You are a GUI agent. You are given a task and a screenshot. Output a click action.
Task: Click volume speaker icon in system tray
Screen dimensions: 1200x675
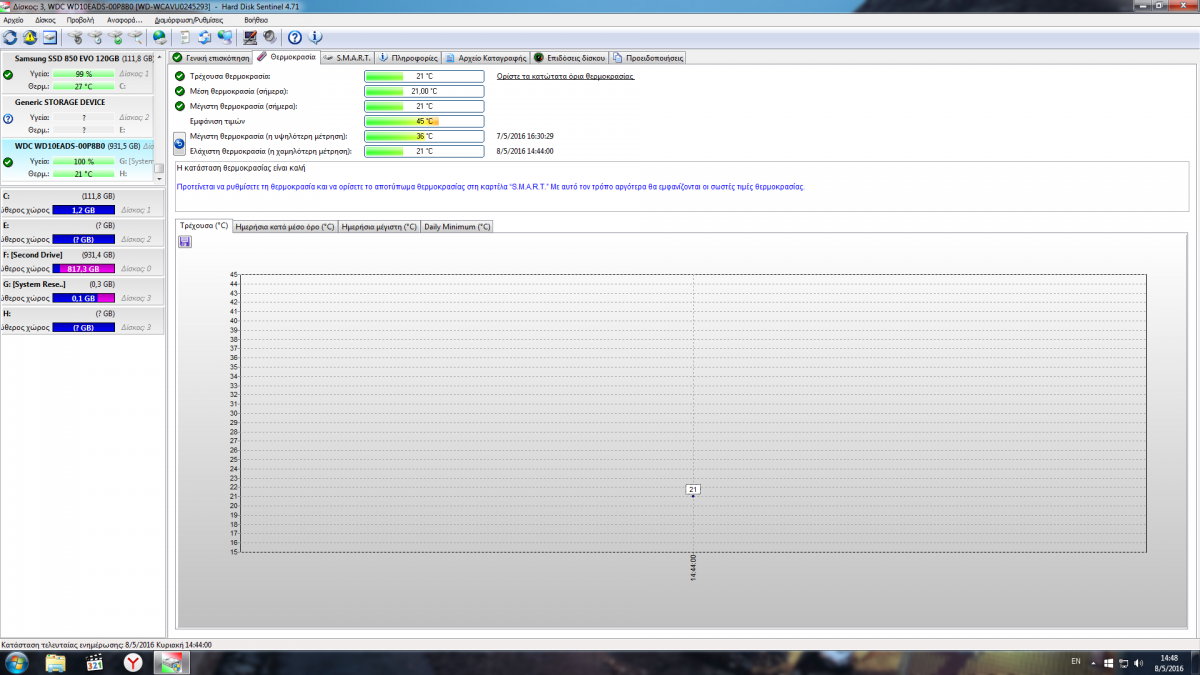[1137, 663]
